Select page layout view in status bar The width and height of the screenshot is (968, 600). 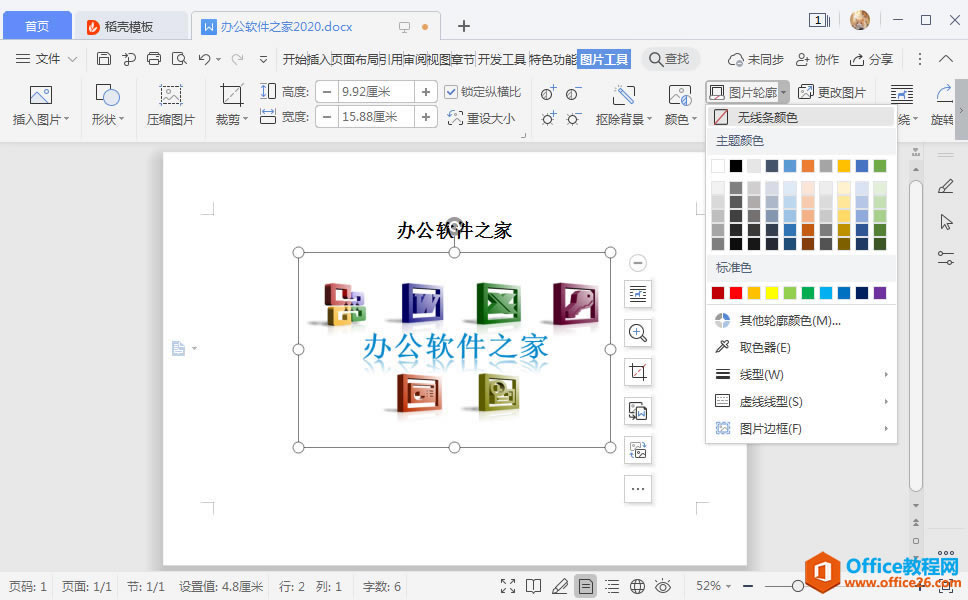pos(585,586)
